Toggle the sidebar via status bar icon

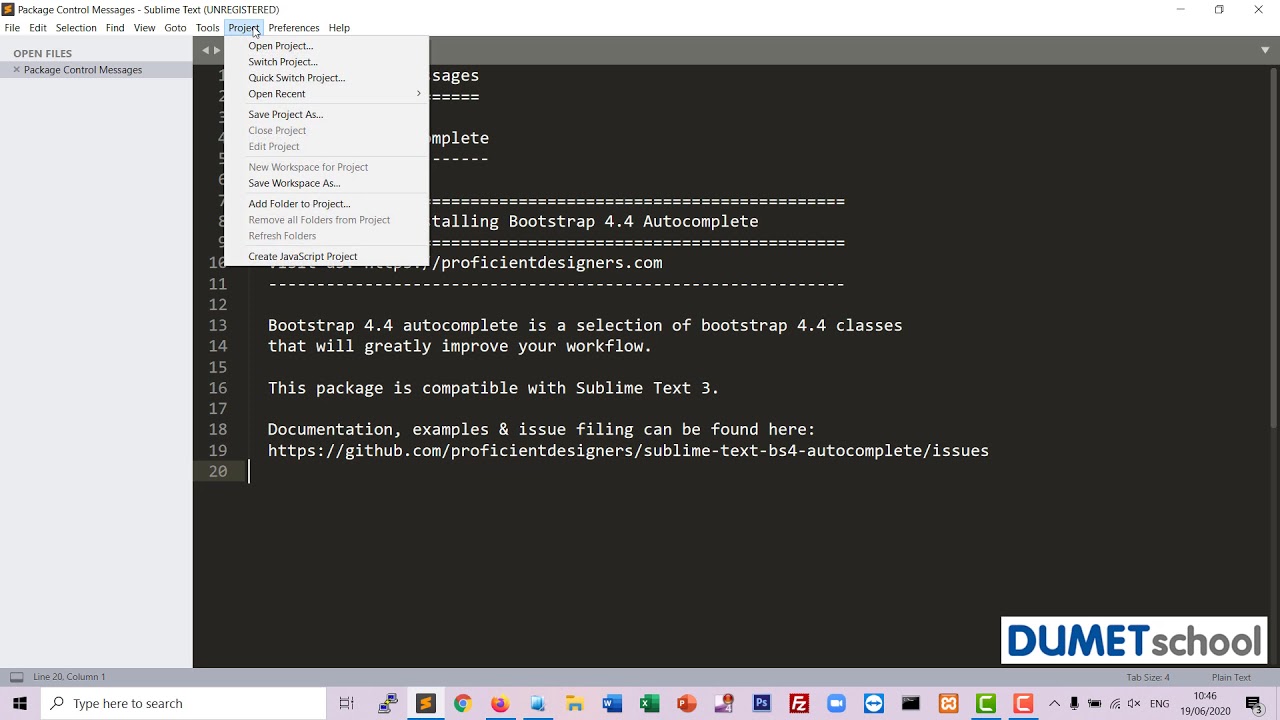16,677
